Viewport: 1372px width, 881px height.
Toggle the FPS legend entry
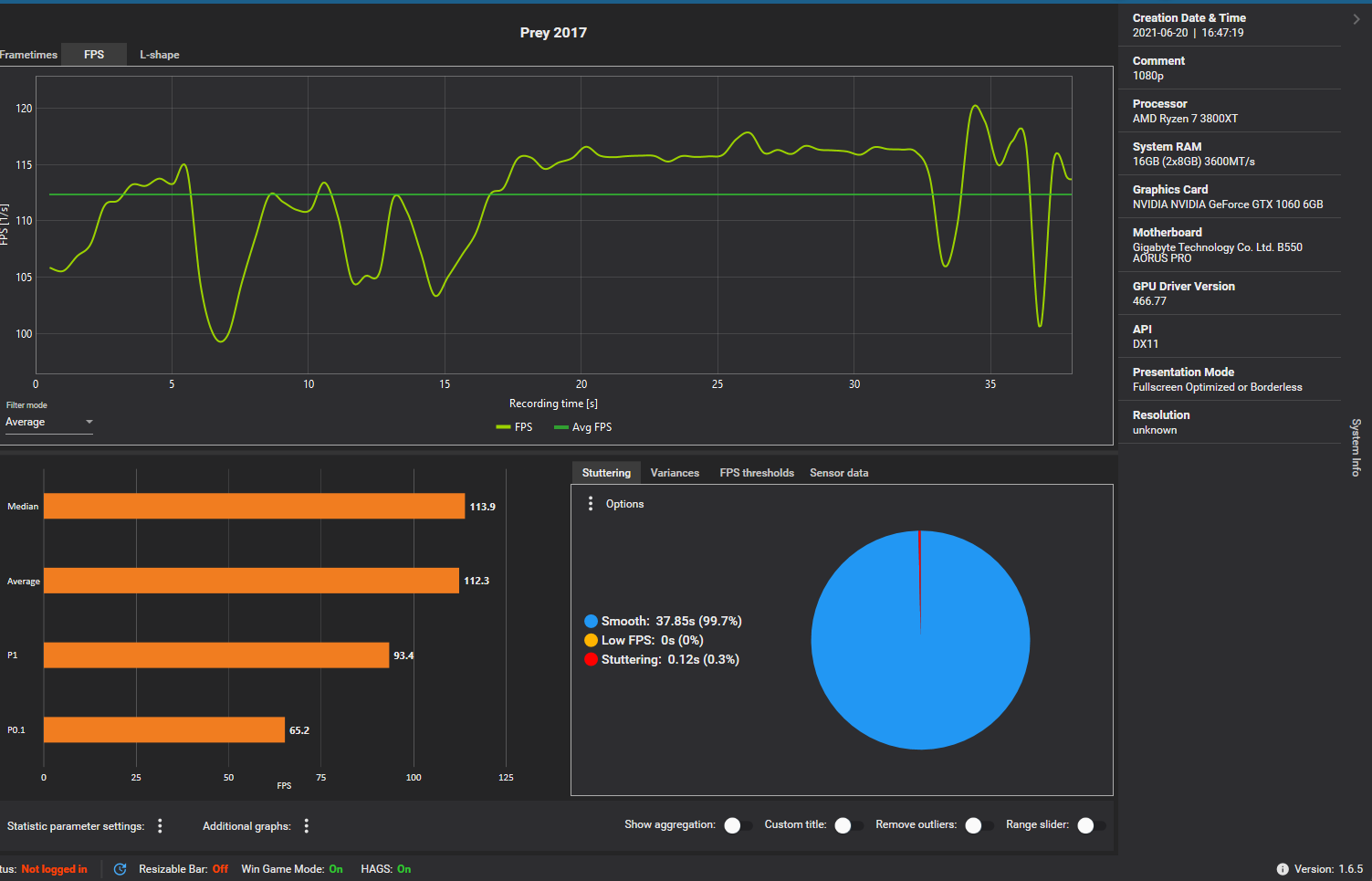click(x=514, y=427)
